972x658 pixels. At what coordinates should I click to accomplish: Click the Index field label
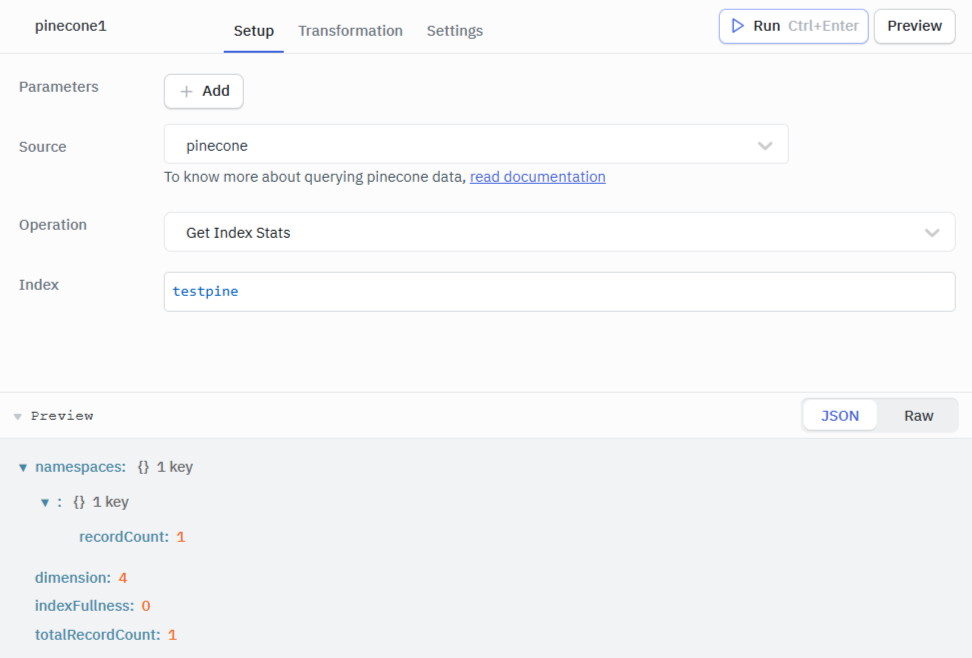click(38, 285)
